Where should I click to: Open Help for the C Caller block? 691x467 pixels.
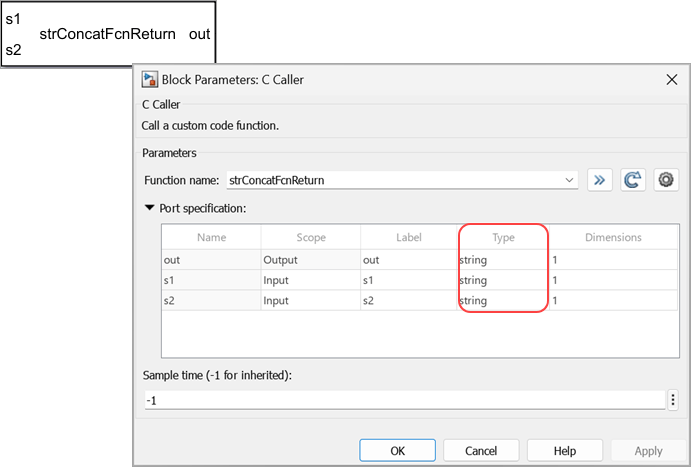(x=564, y=451)
